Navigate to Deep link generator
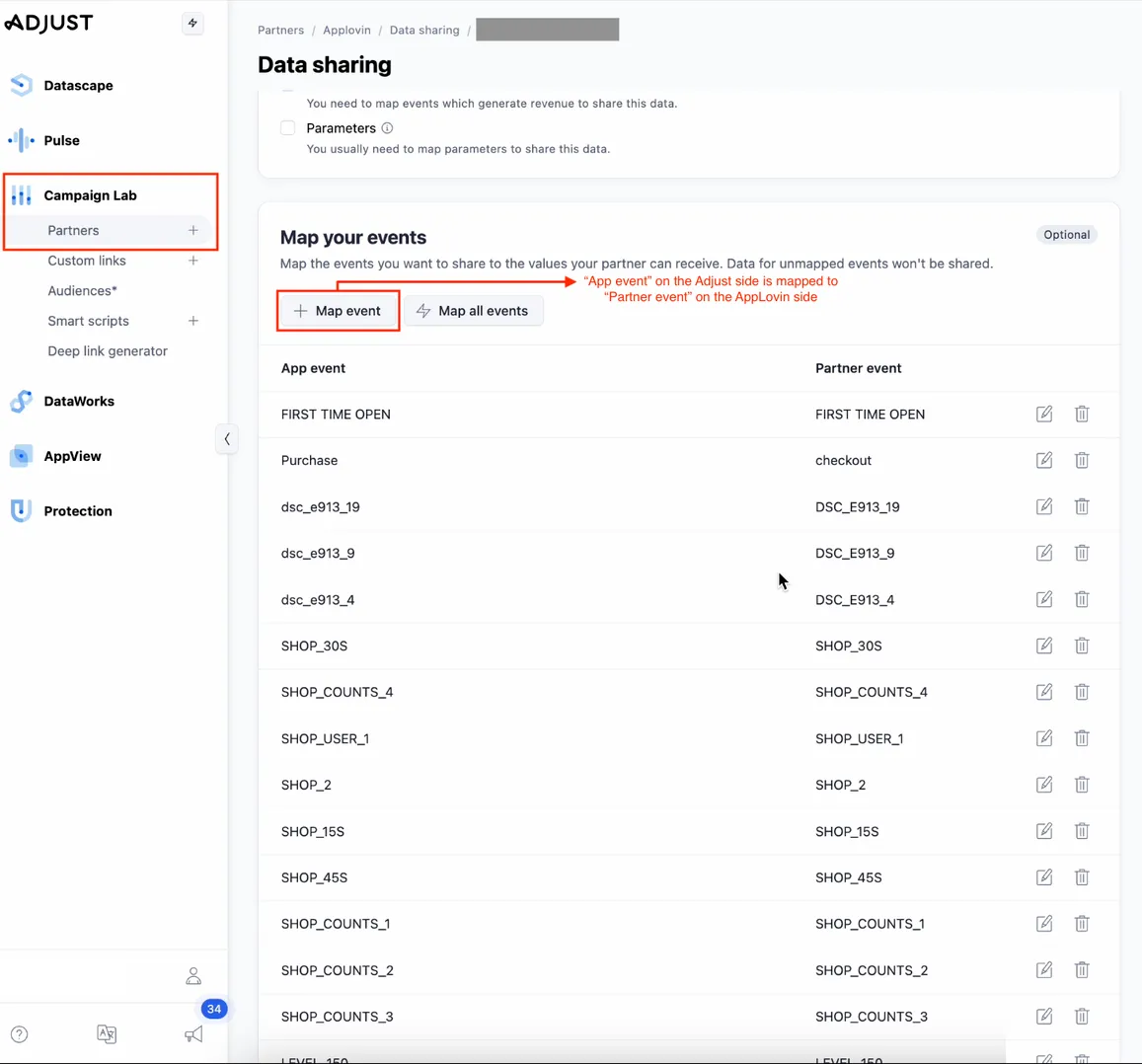The width and height of the screenshot is (1142, 1064). [107, 350]
